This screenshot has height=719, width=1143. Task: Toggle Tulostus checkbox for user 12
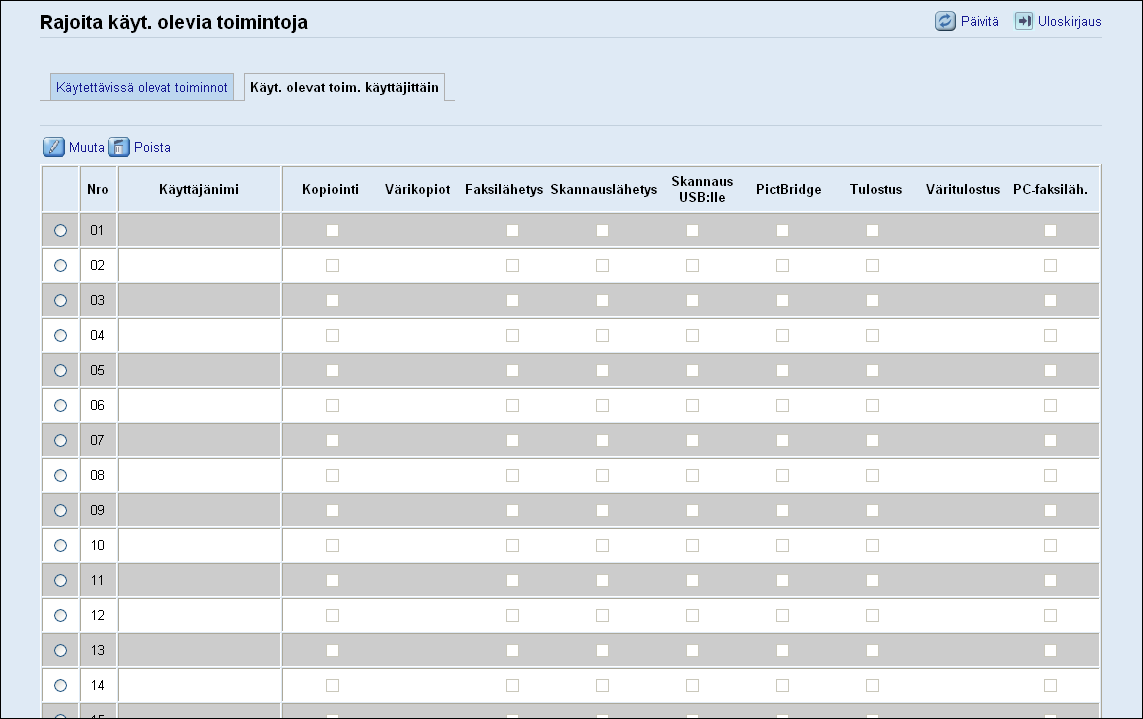[x=873, y=615]
